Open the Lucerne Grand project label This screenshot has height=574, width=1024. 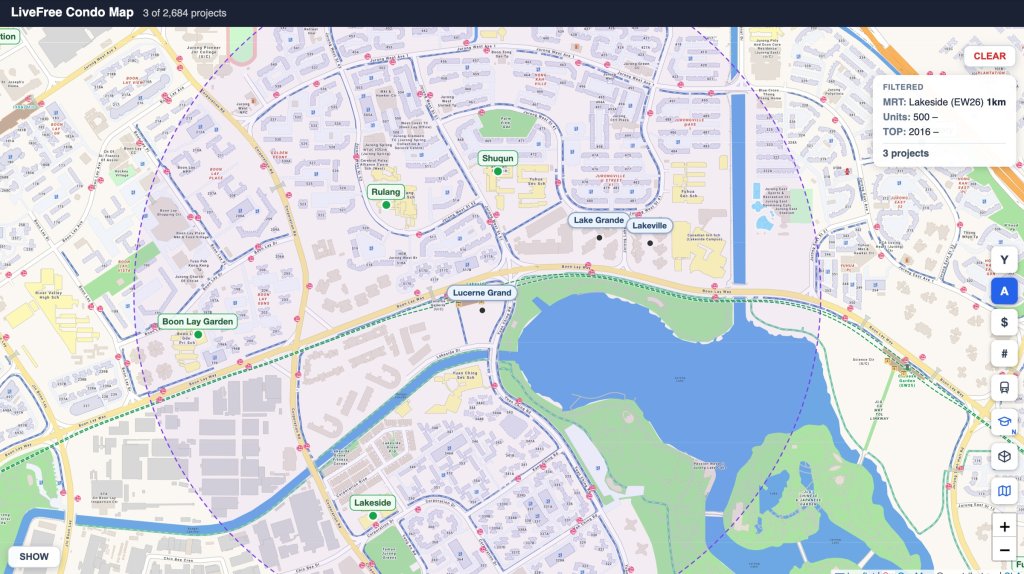point(482,293)
